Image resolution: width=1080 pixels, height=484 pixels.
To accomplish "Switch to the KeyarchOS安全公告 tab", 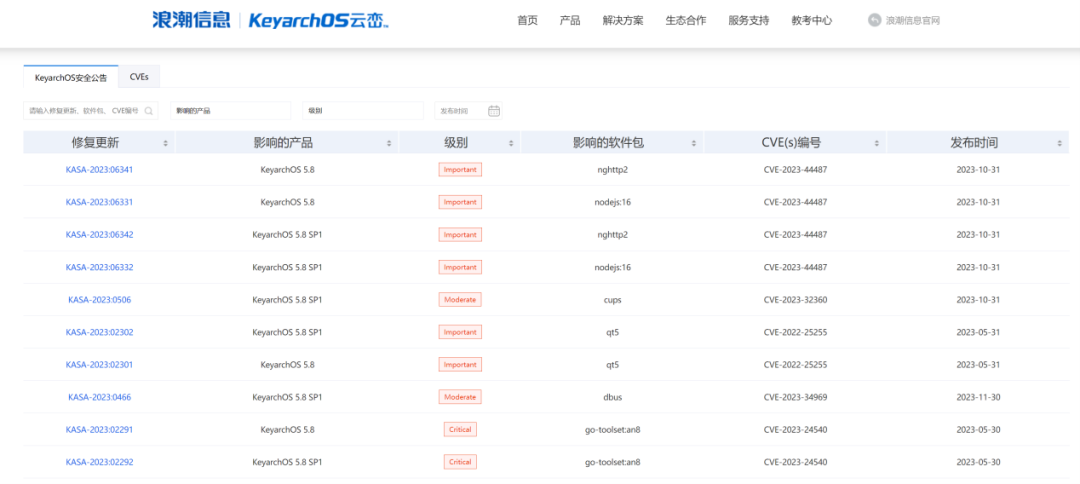I will (x=71, y=77).
